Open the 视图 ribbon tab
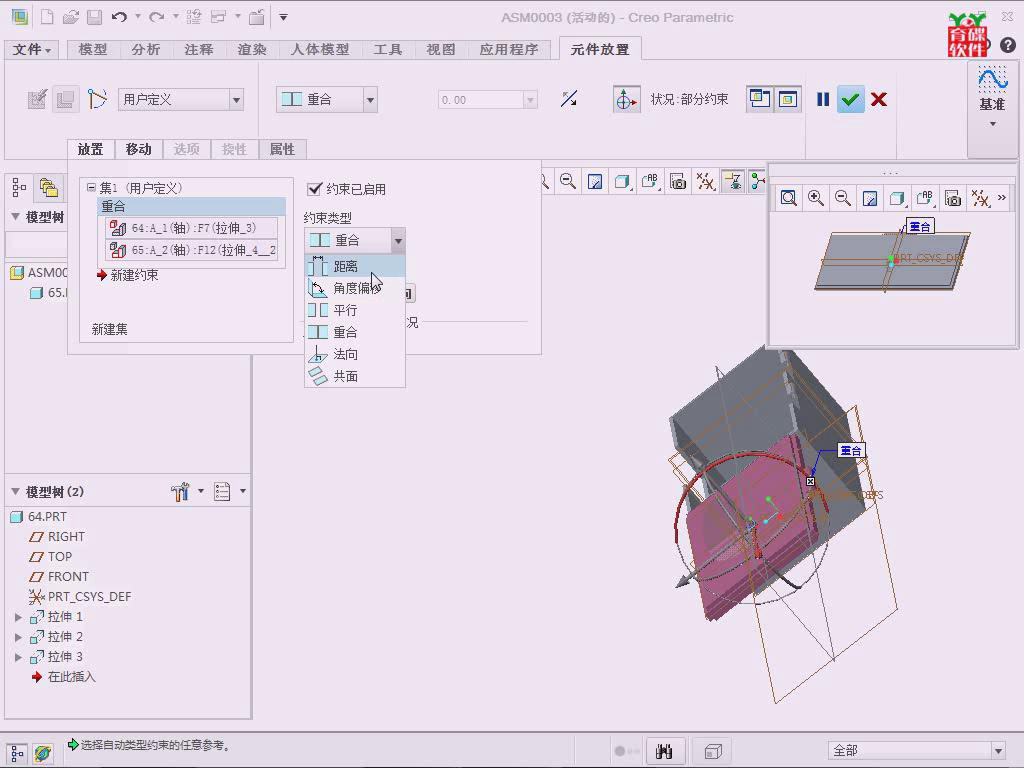The height and width of the screenshot is (768, 1024). (441, 50)
